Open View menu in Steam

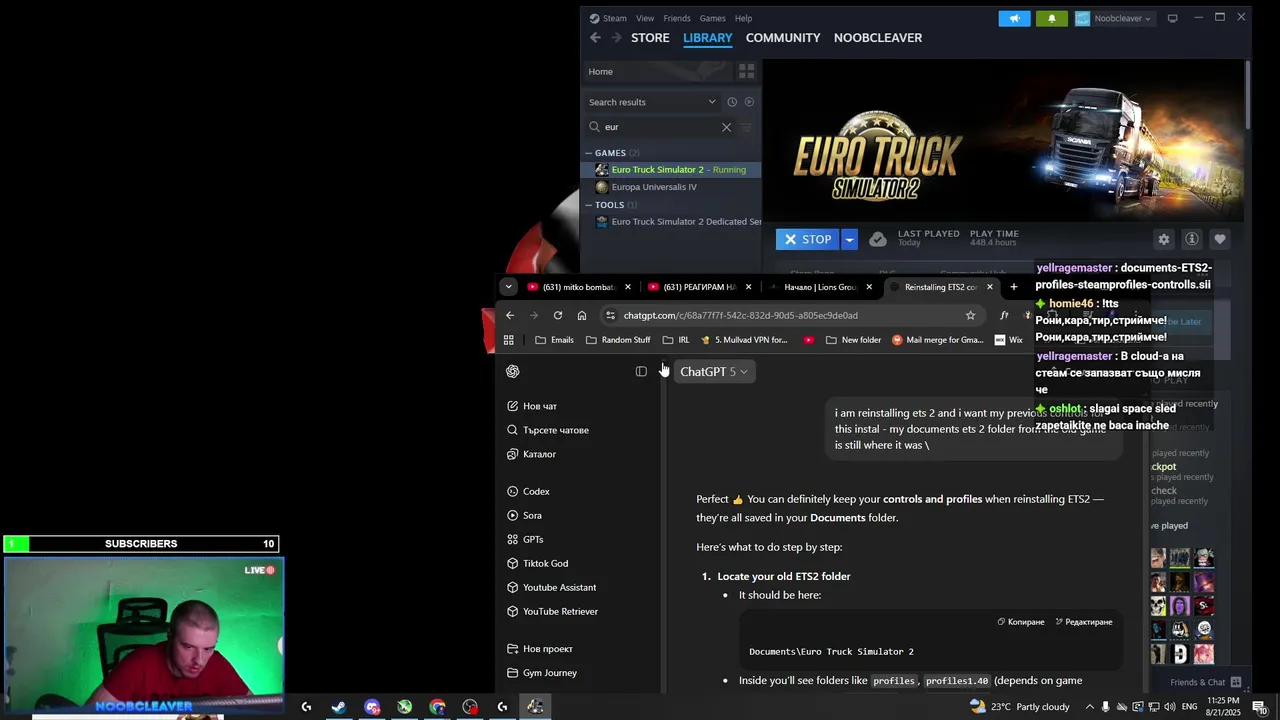645,18
